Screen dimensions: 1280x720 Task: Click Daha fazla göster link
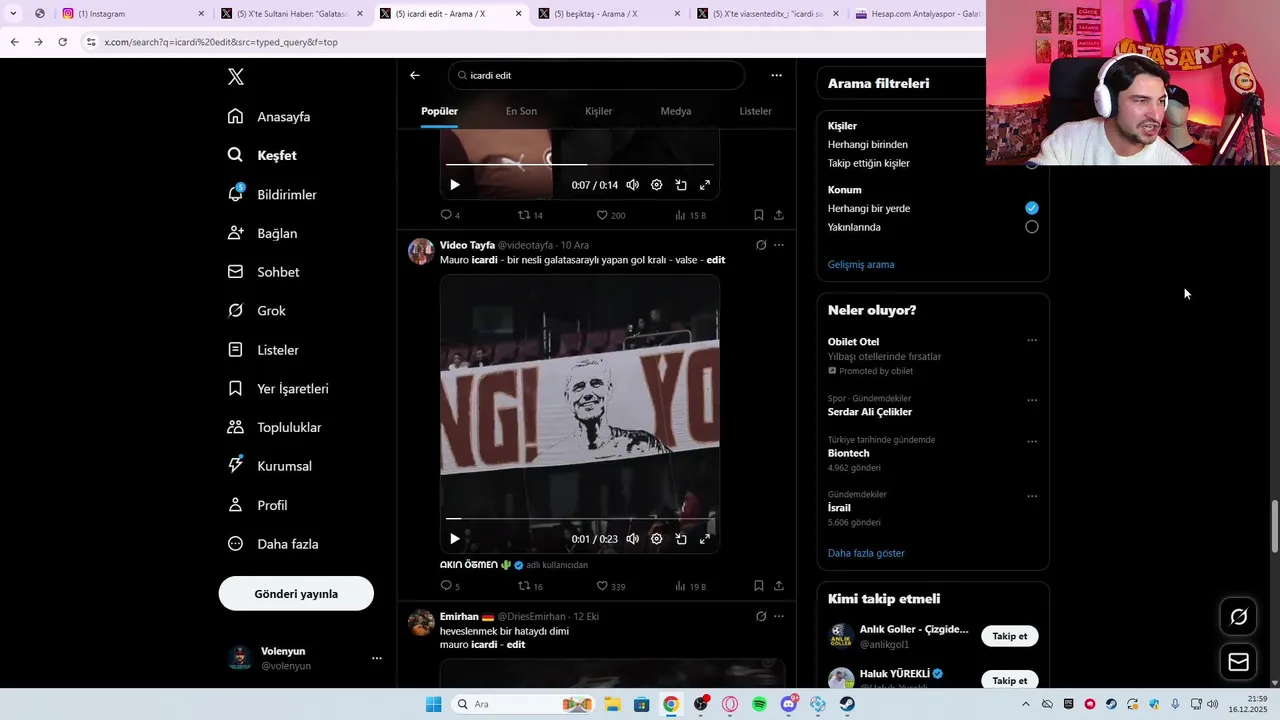pyautogui.click(x=866, y=553)
